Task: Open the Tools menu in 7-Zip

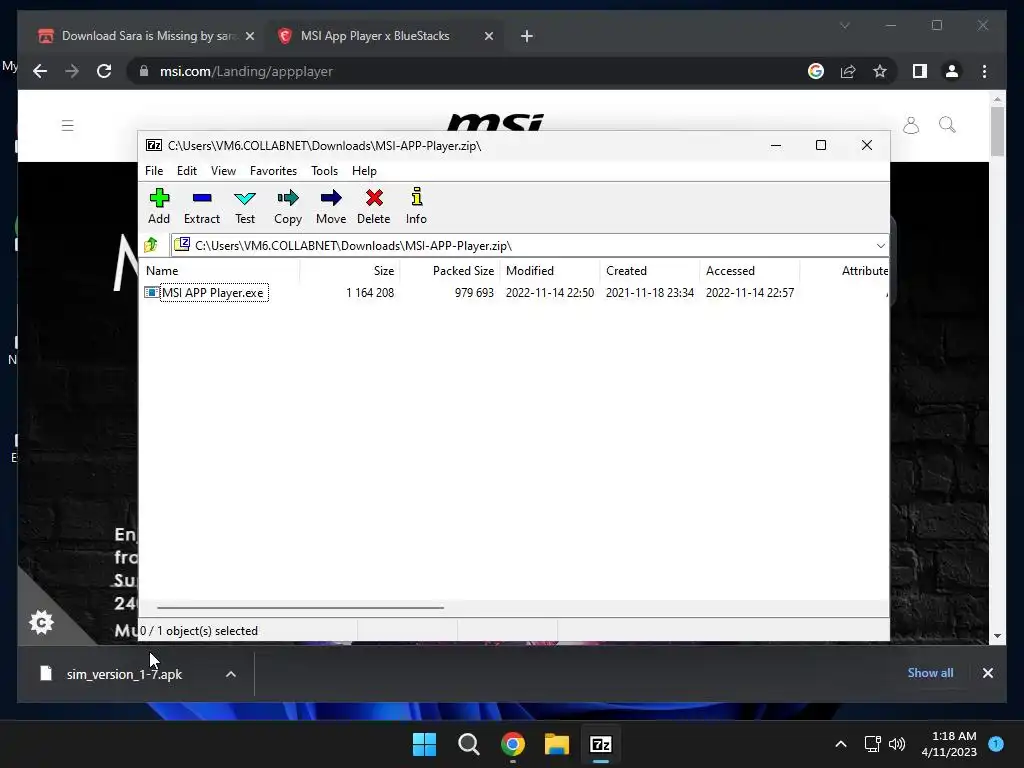Action: (325, 170)
